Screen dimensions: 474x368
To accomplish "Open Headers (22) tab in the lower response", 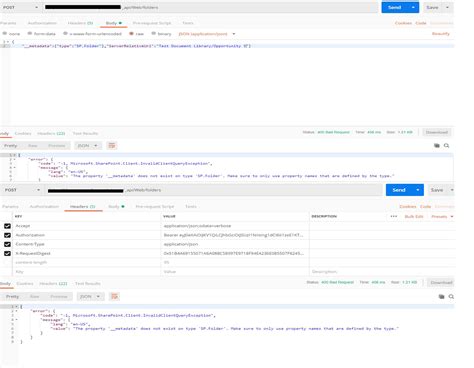I will (53, 284).
